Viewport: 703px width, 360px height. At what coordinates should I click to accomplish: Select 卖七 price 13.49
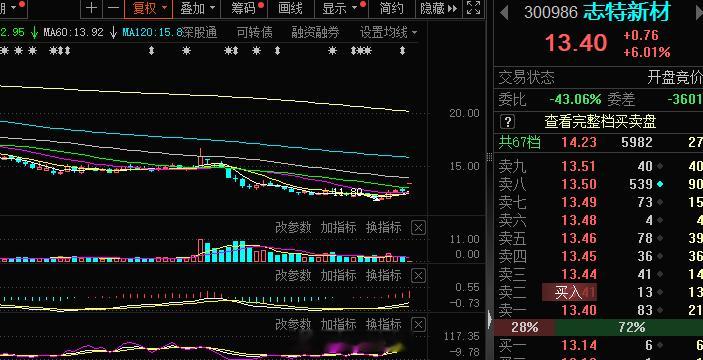tap(579, 202)
